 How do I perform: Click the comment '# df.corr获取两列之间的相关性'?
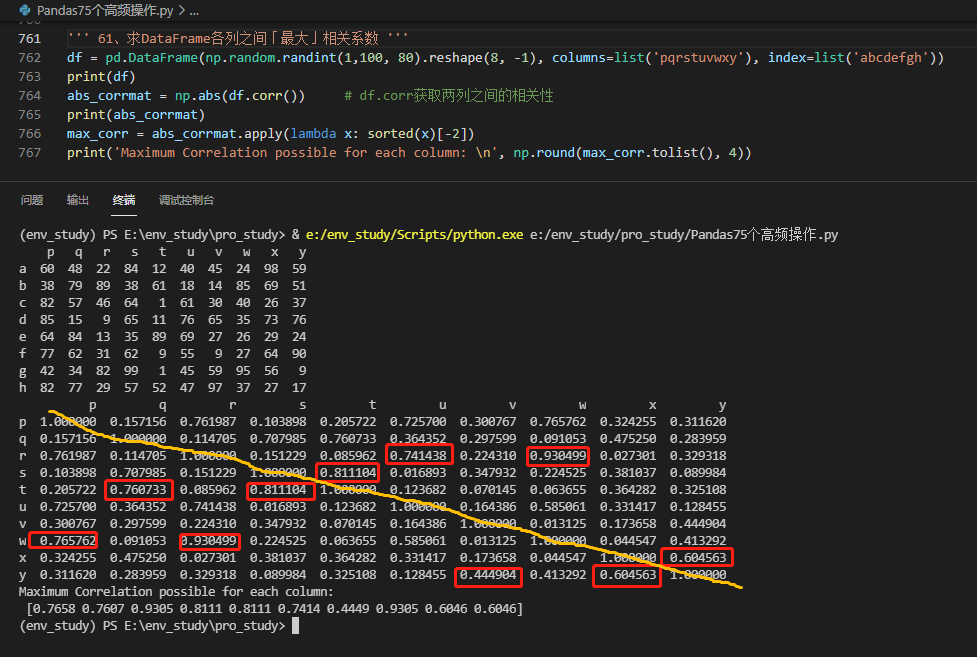point(449,96)
